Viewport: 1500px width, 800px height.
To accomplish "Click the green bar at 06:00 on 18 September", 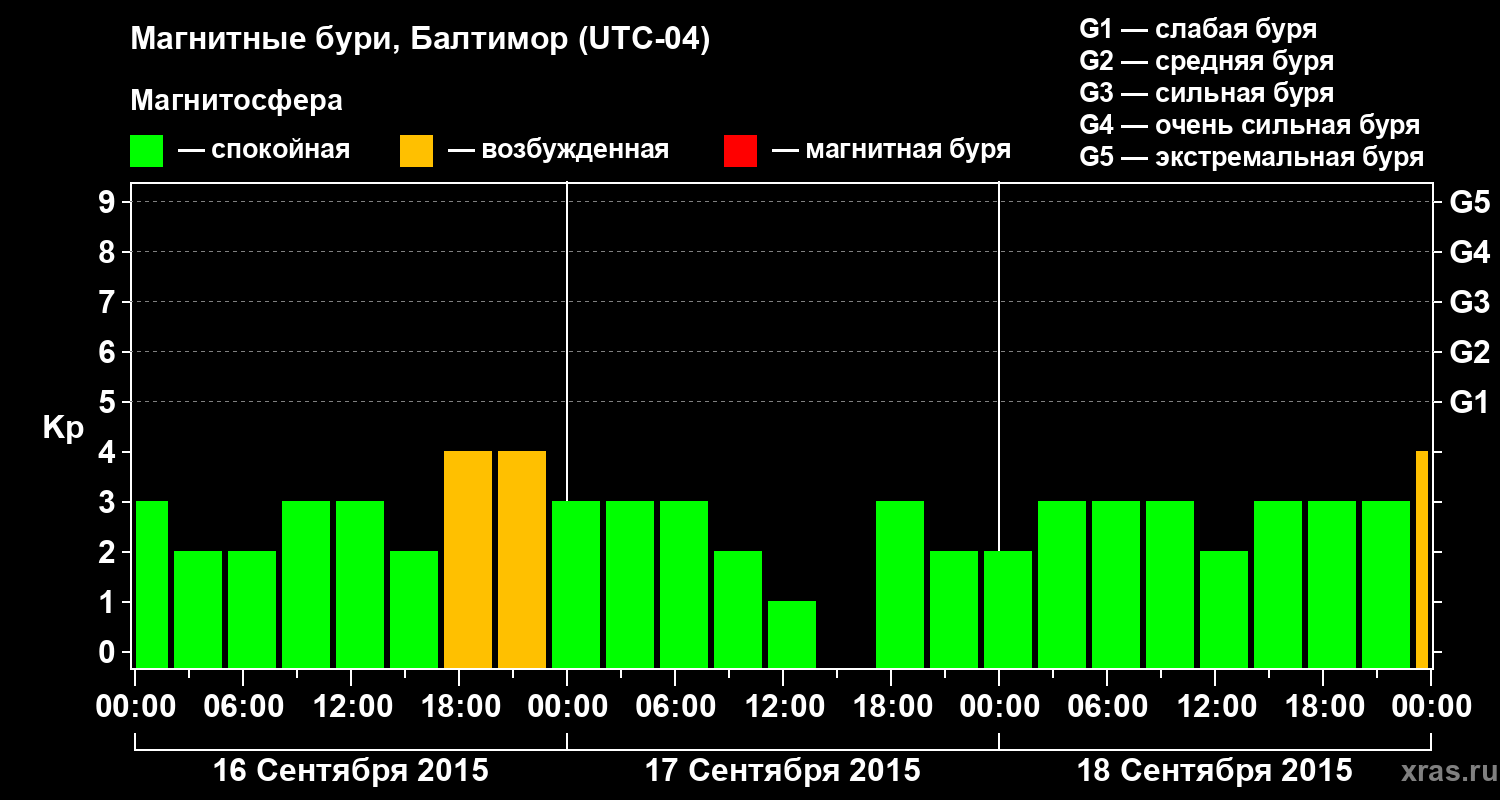I will (1116, 585).
